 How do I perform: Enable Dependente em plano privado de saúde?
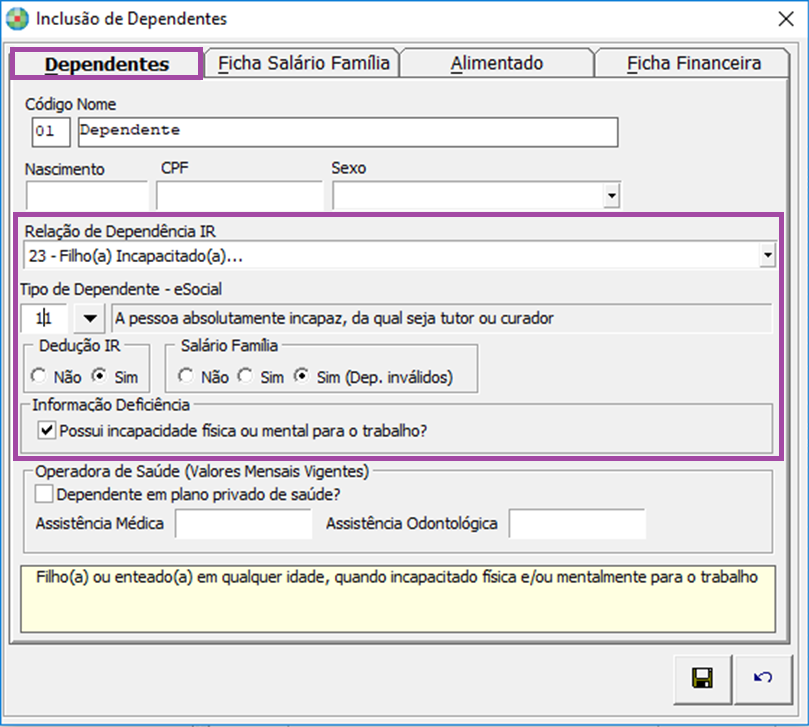tap(44, 494)
